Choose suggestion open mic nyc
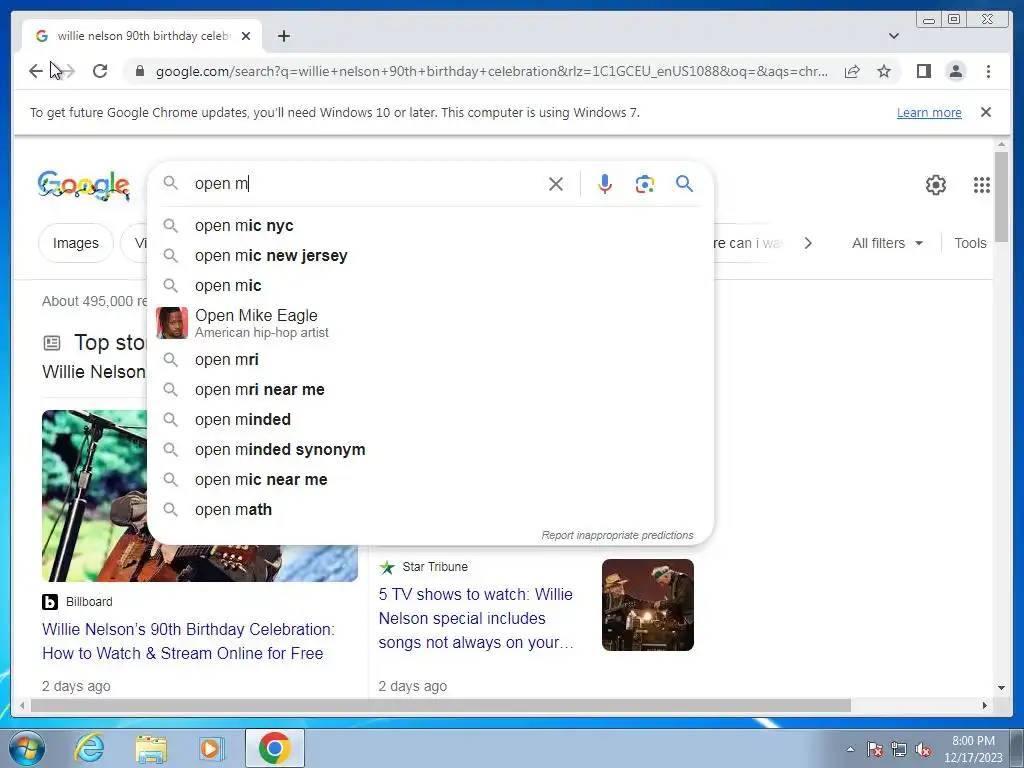Image resolution: width=1024 pixels, height=768 pixels. click(430, 225)
